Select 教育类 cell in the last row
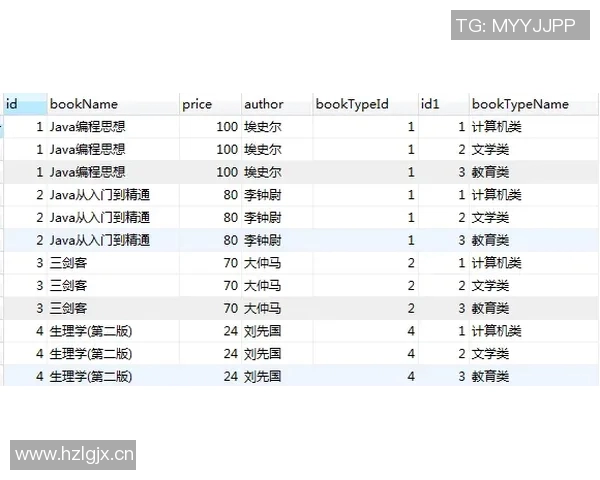This screenshot has width=600, height=480. [x=491, y=377]
